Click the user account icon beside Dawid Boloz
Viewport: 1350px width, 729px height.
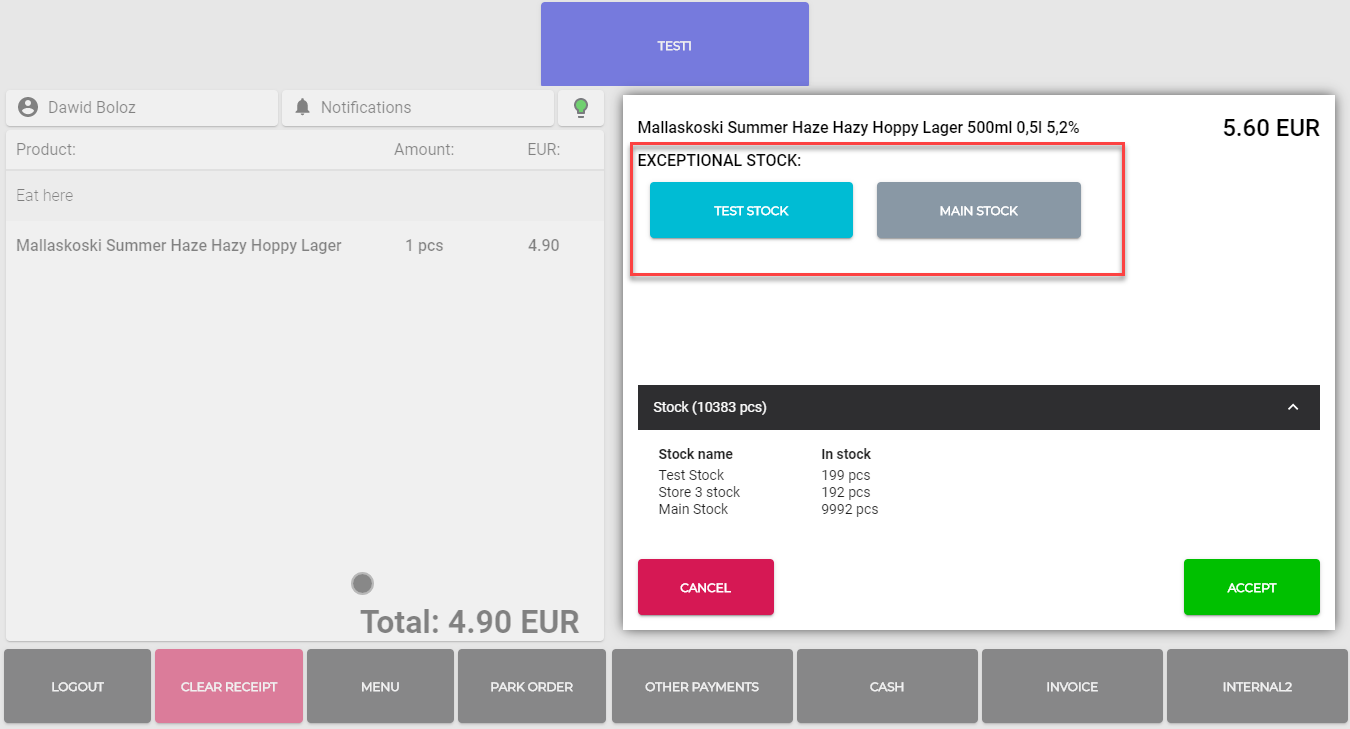coord(28,107)
